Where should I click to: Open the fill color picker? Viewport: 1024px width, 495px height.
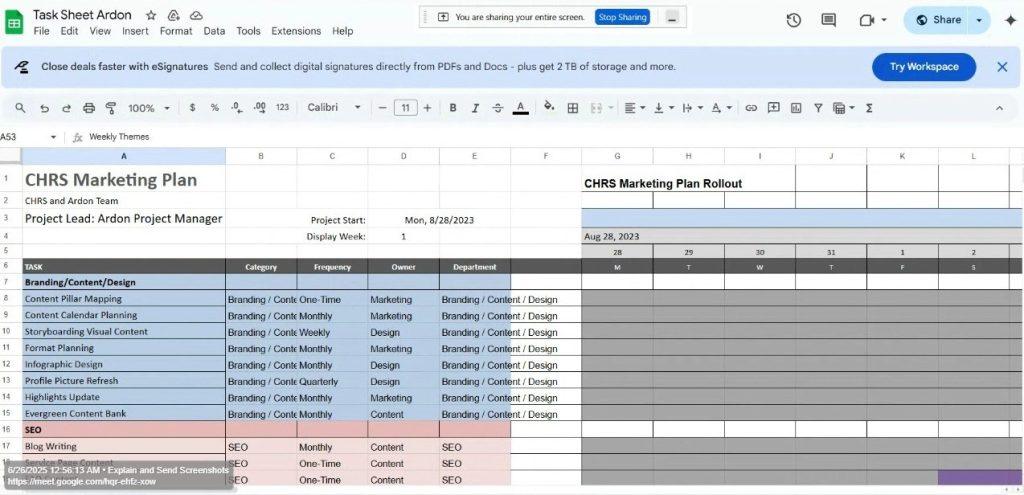[548, 108]
